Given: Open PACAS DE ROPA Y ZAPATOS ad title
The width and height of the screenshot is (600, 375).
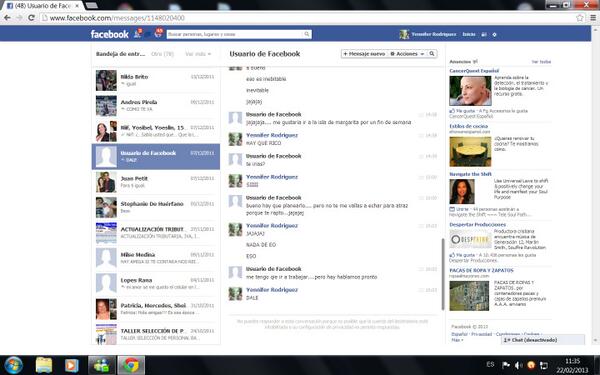Looking at the screenshot, I should 481,270.
